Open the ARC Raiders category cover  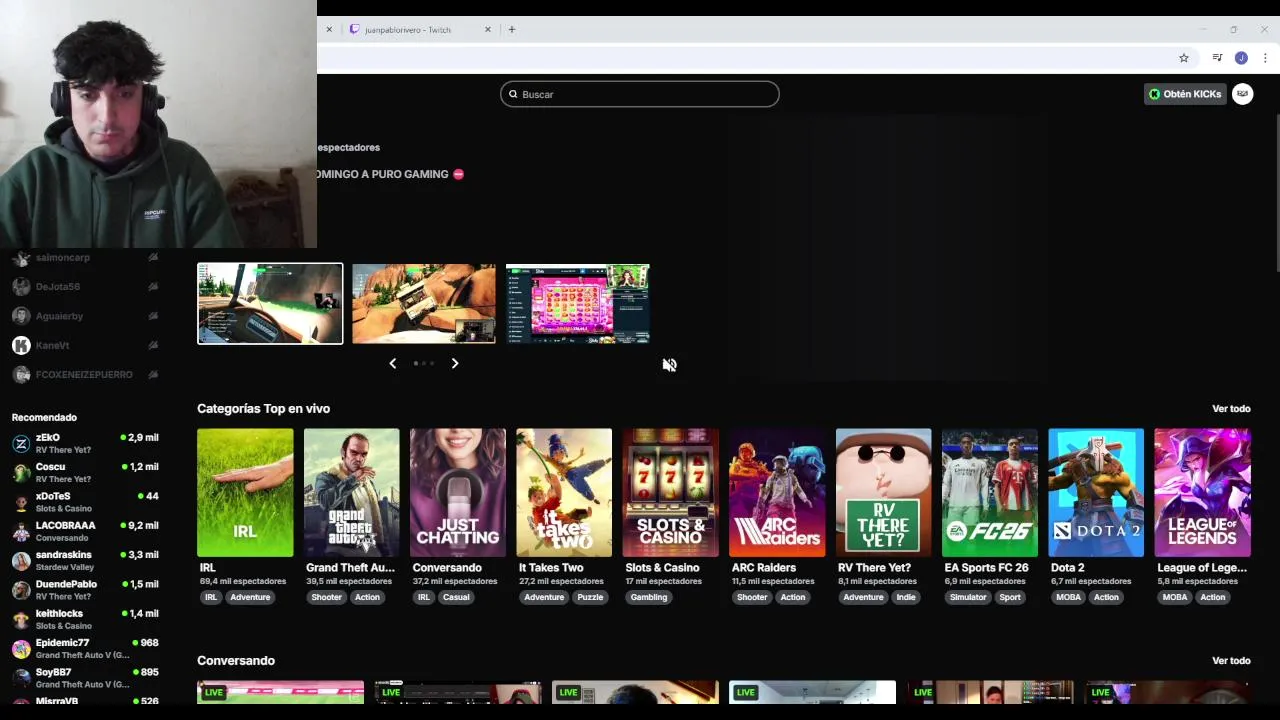(x=777, y=493)
